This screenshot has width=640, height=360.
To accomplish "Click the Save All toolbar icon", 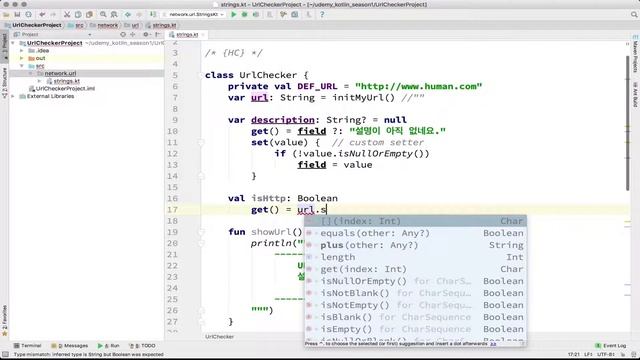I will 17,15.
